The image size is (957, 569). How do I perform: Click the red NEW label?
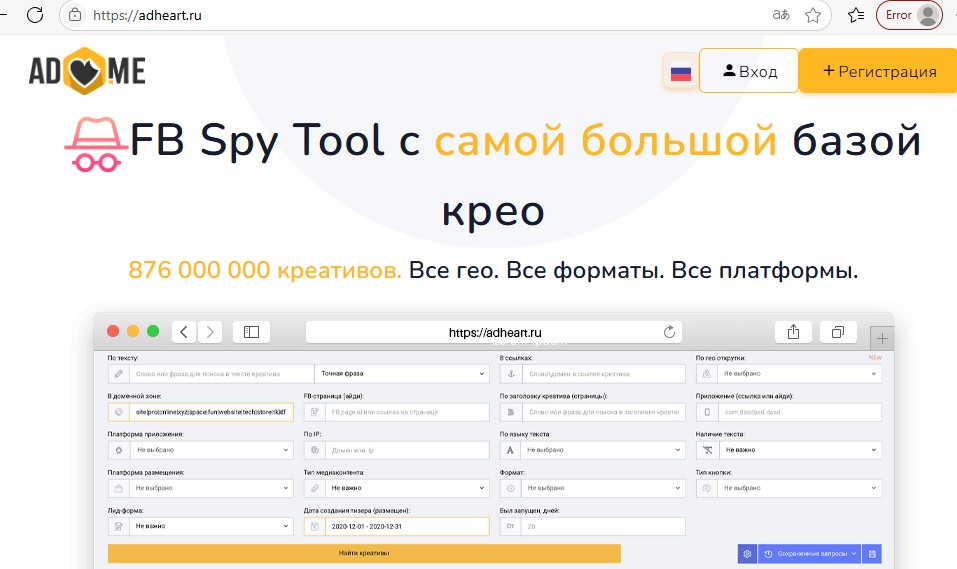[875, 358]
